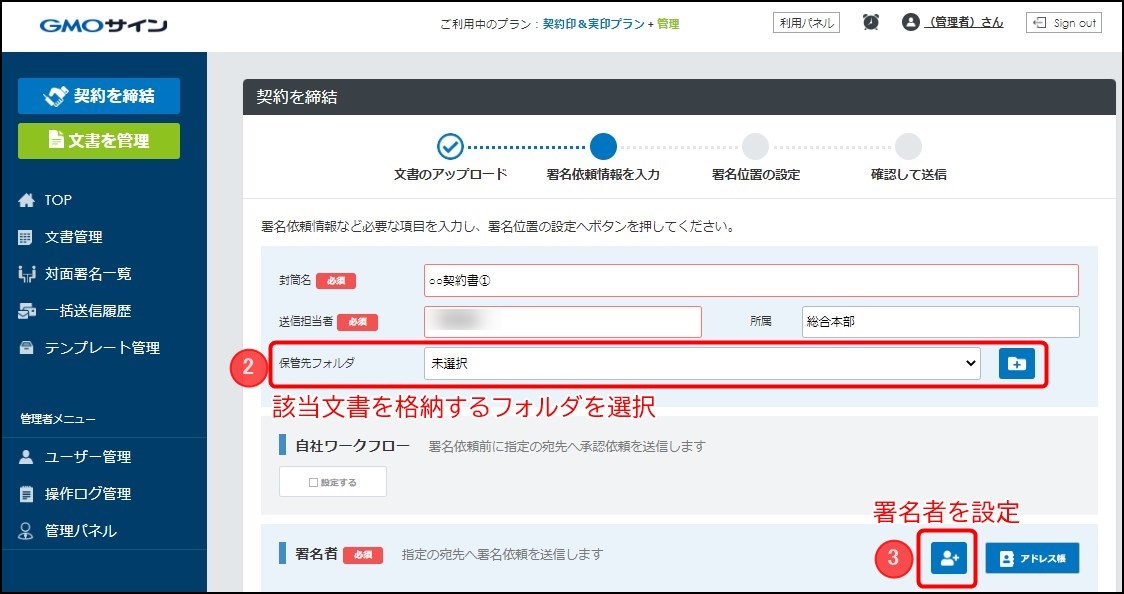The width and height of the screenshot is (1124, 594).
Task: Expand the 保管先フォルダ dropdown
Action: (701, 364)
